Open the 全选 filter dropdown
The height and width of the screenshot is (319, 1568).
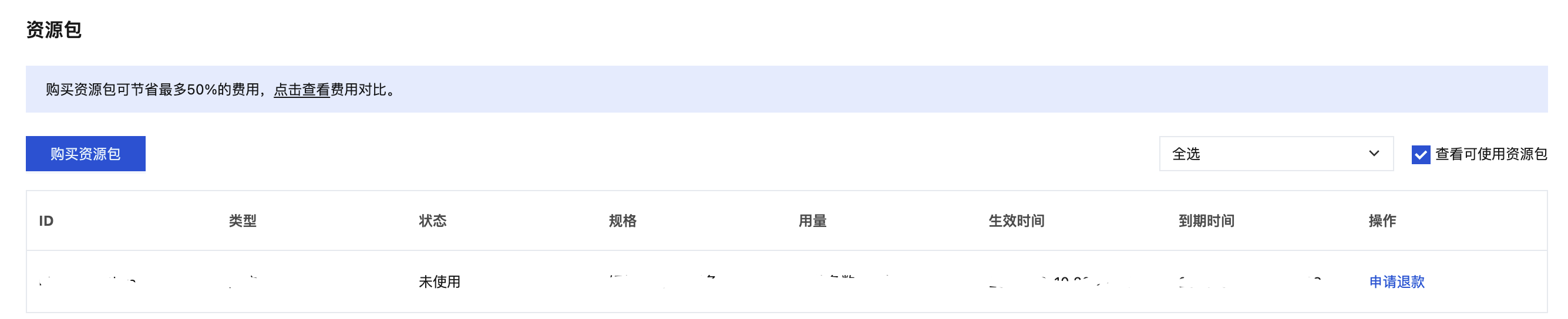coord(1276,154)
